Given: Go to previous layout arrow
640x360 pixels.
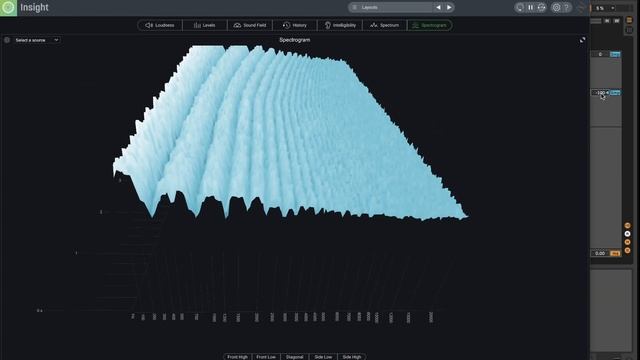Looking at the screenshot, I should 438,7.
